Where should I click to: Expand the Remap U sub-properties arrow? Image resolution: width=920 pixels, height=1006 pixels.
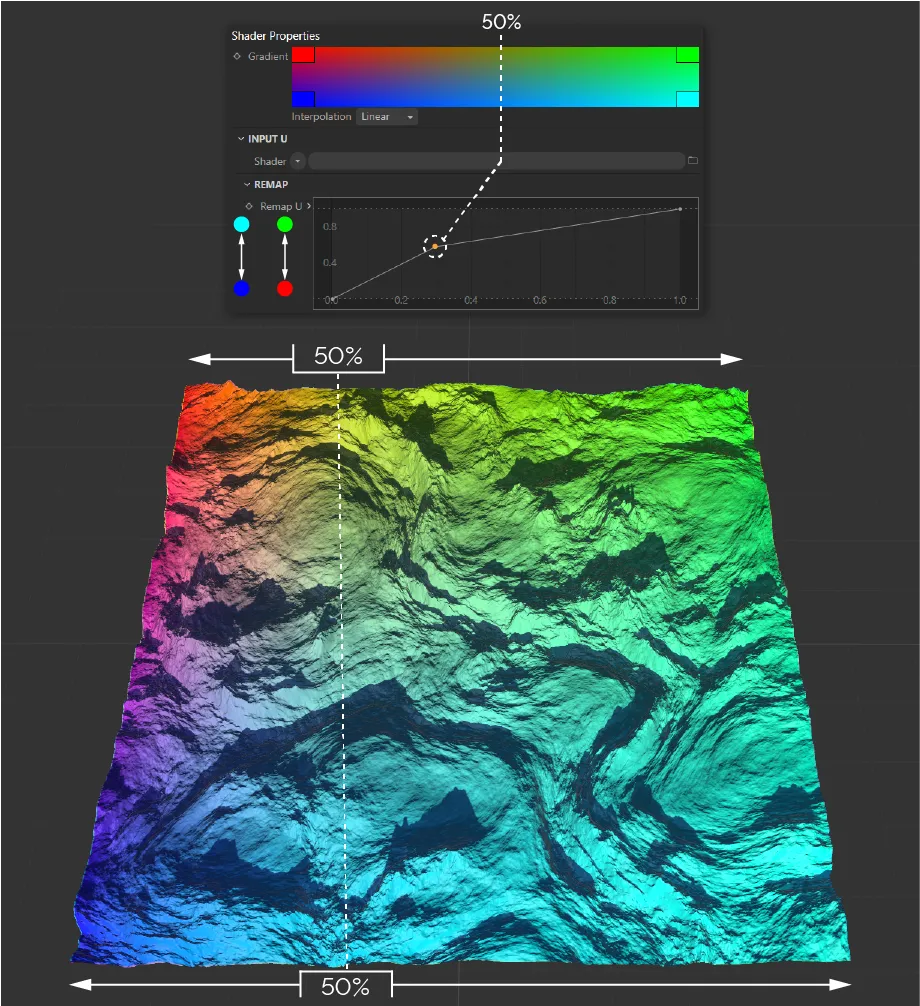click(x=308, y=206)
